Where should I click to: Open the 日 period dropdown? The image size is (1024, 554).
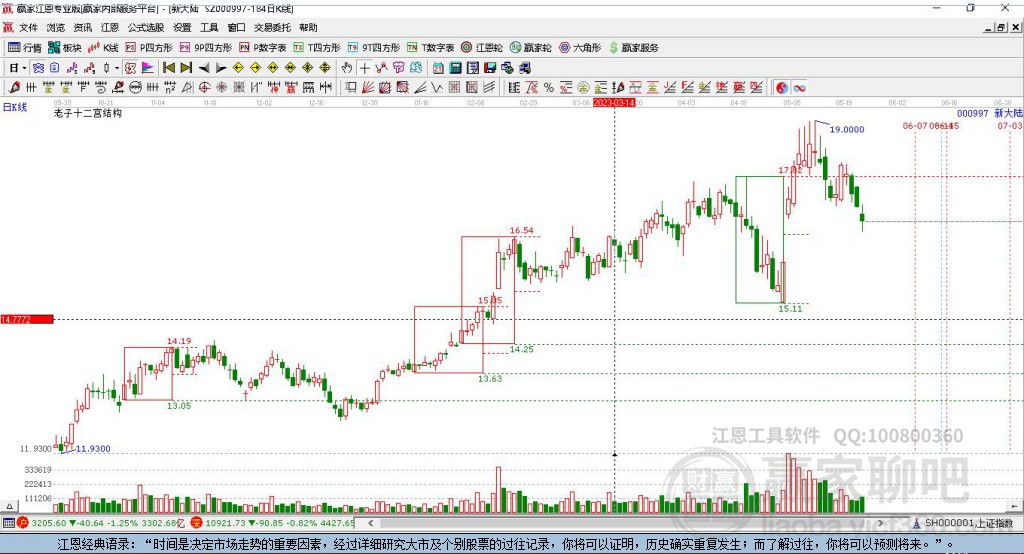click(x=18, y=67)
